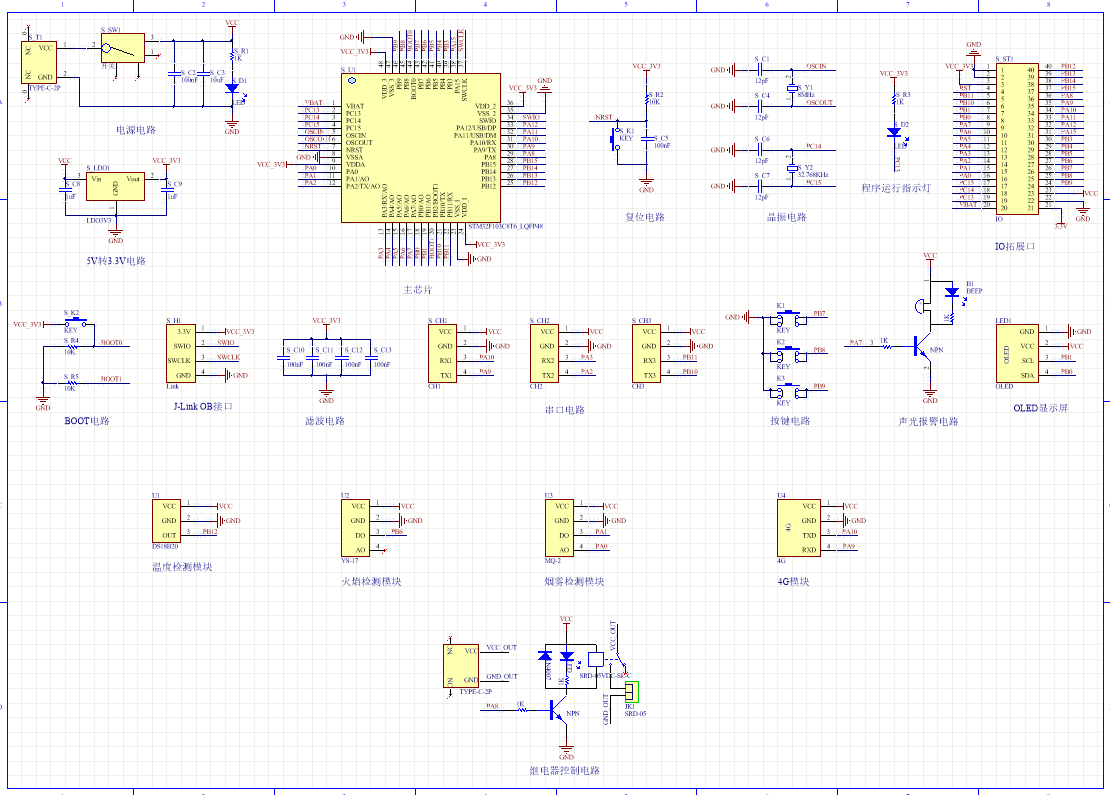
Task: Select the TYPE-C-2P connector in relay circuit
Action: [461, 665]
